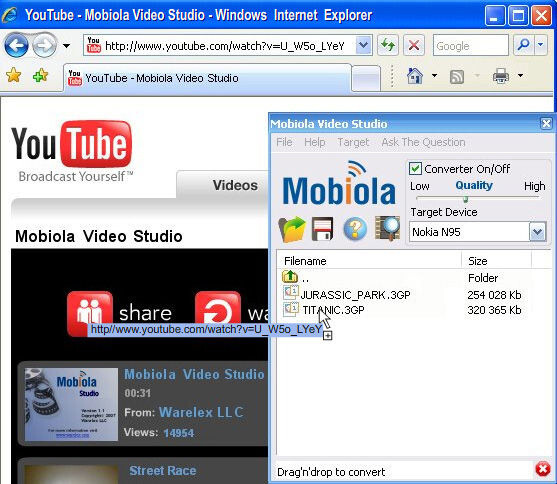Viewport: 557px width, 484px height.
Task: Minimize the Internet Explorer window
Action: pyautogui.click(x=495, y=16)
